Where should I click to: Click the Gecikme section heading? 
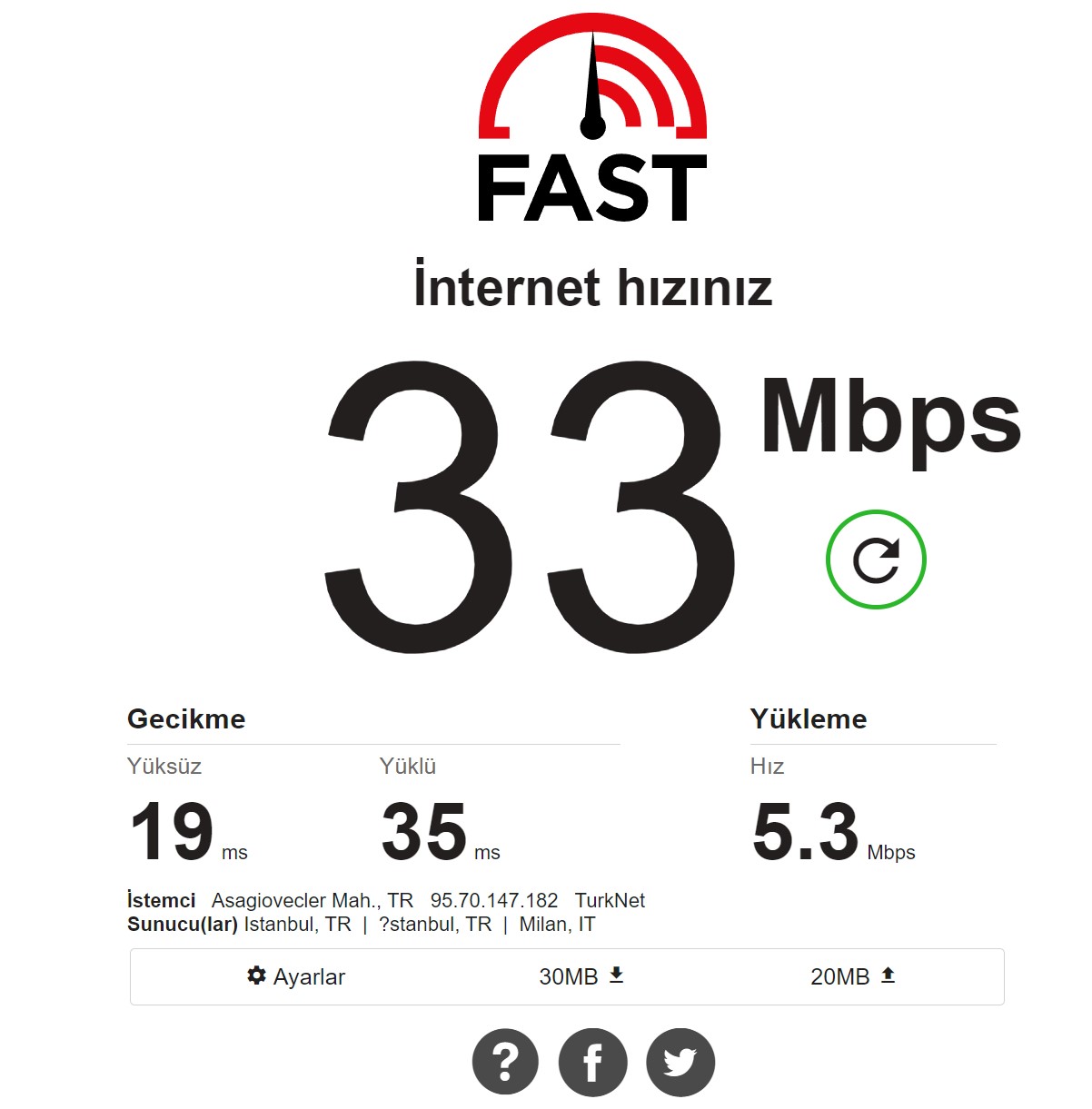186,718
